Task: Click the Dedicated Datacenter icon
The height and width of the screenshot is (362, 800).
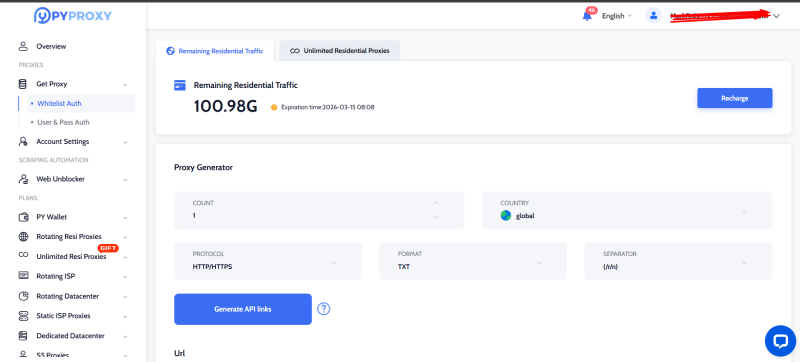Action: coord(23,336)
